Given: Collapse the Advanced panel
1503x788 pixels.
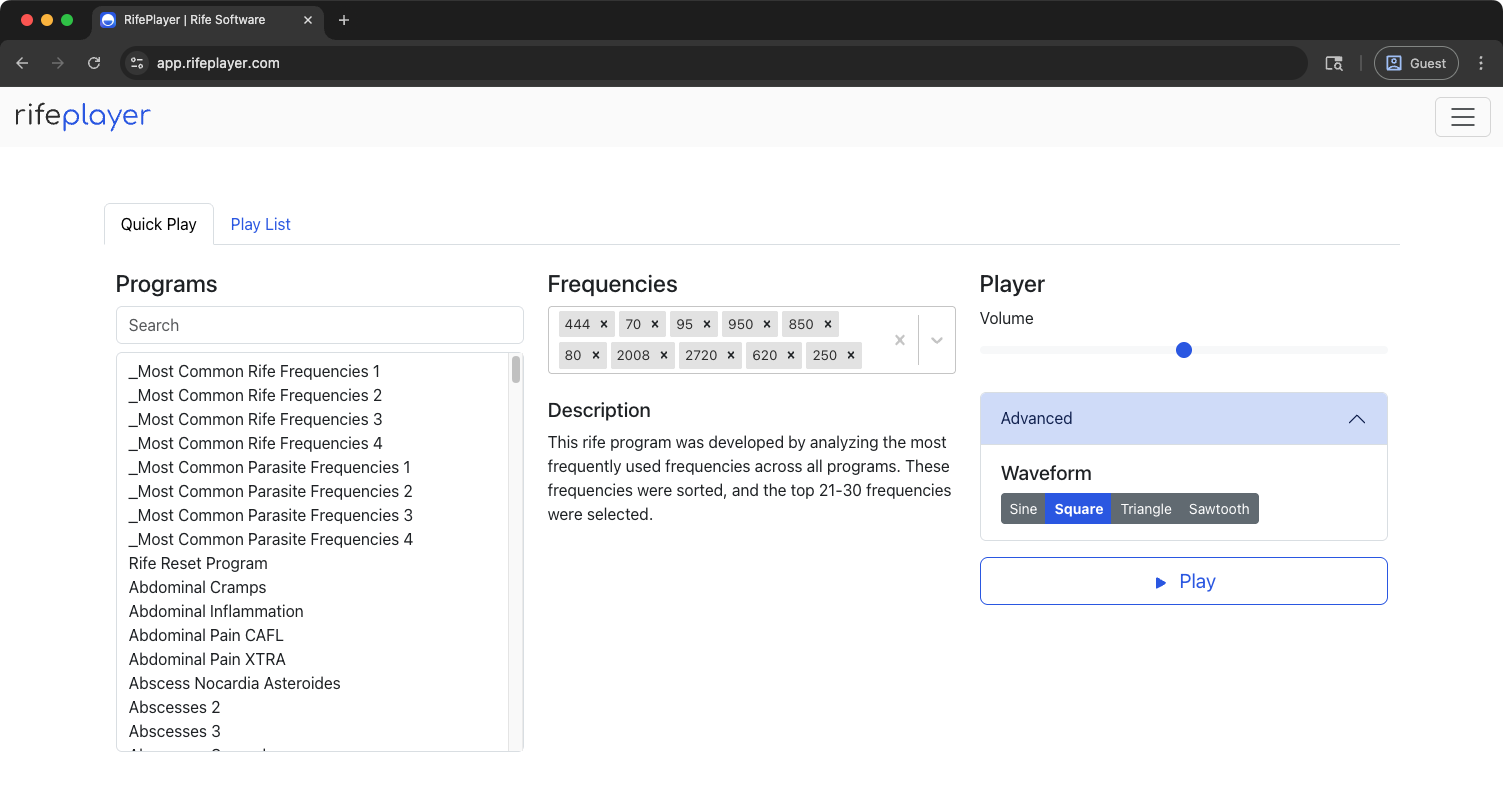Looking at the screenshot, I should (x=1357, y=419).
